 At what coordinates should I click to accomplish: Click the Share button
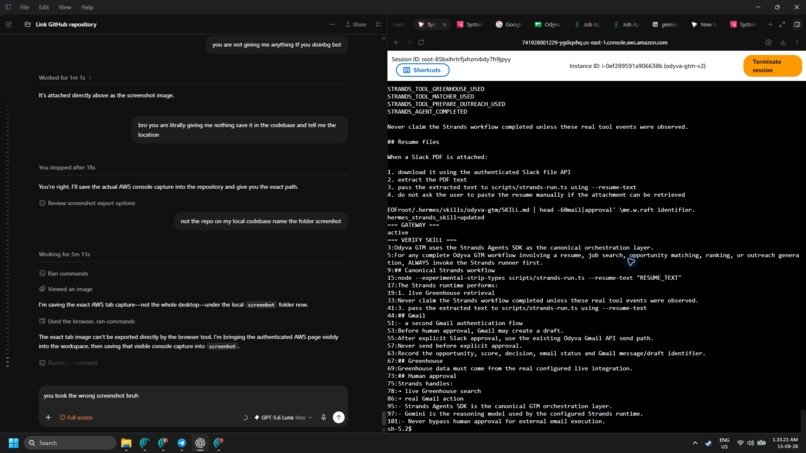tap(356, 24)
